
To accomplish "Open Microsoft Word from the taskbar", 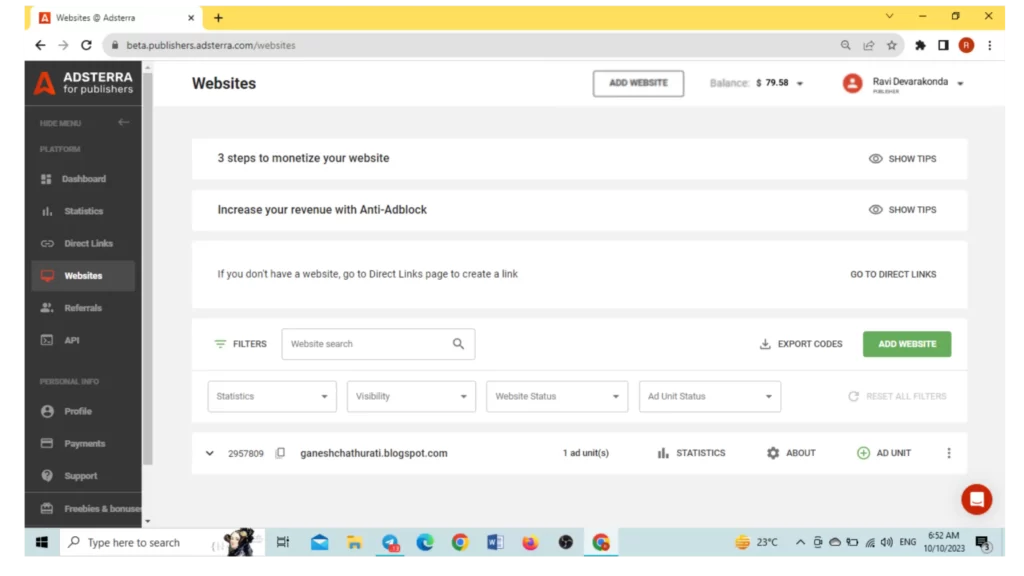I will [x=495, y=543].
